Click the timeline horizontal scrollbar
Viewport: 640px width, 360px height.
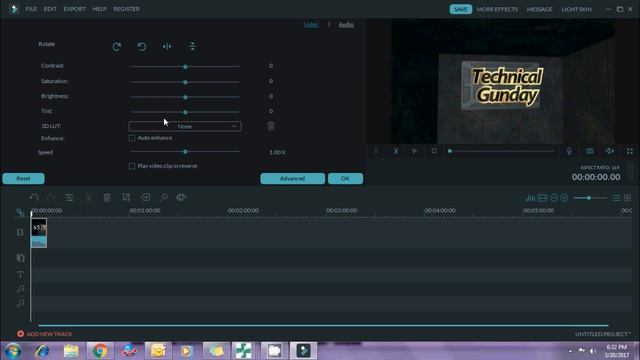point(323,325)
